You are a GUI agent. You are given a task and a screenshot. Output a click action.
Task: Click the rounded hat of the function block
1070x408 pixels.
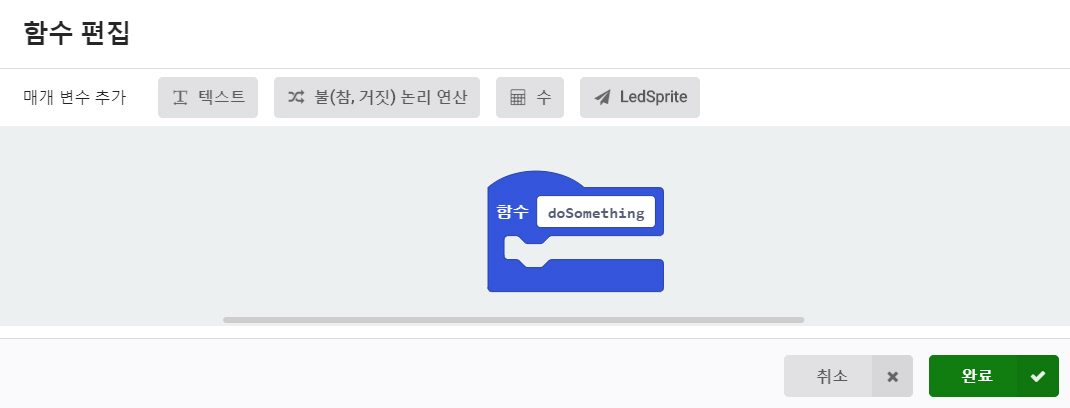click(535, 180)
